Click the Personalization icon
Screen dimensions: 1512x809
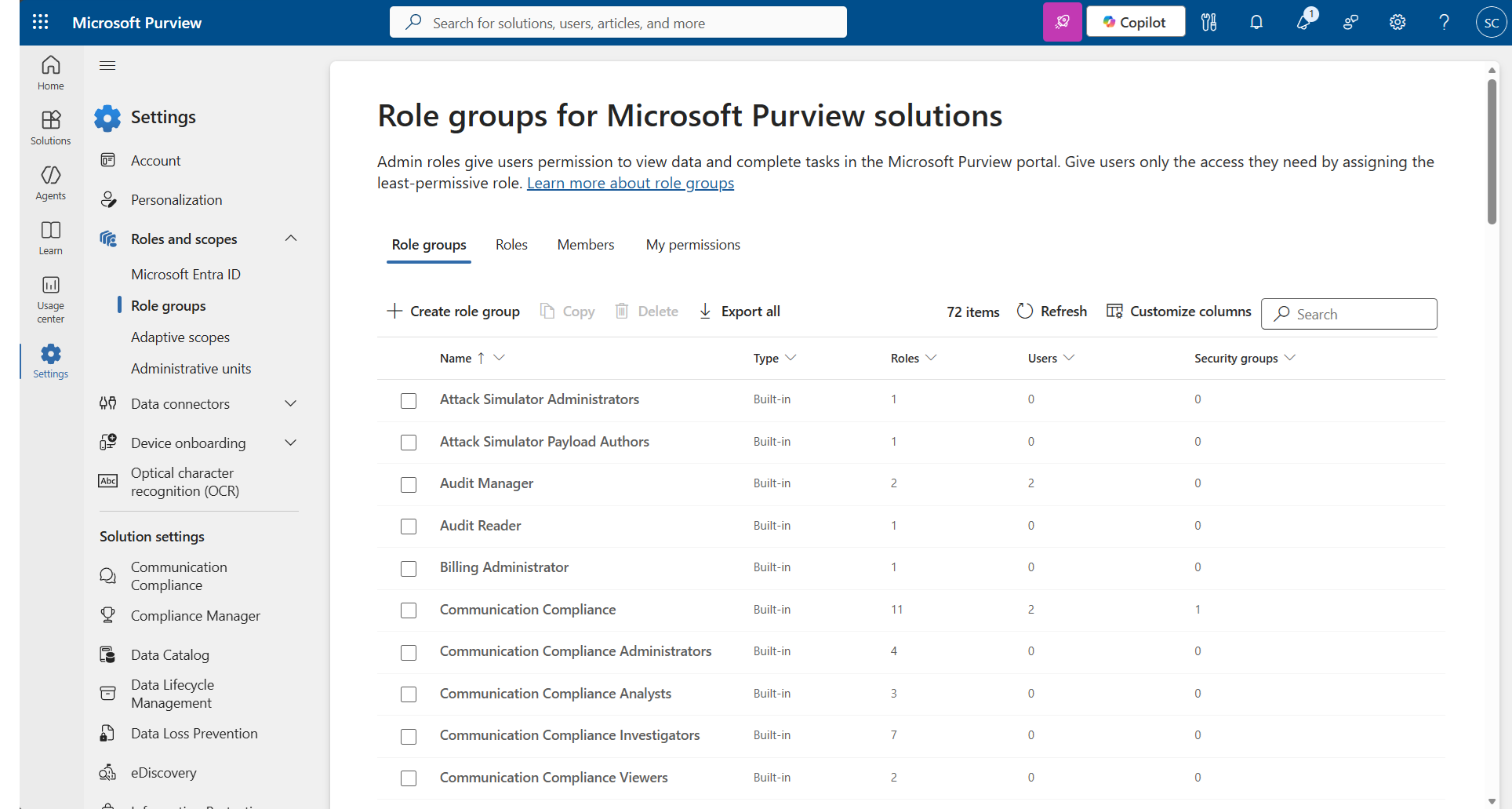pos(108,199)
